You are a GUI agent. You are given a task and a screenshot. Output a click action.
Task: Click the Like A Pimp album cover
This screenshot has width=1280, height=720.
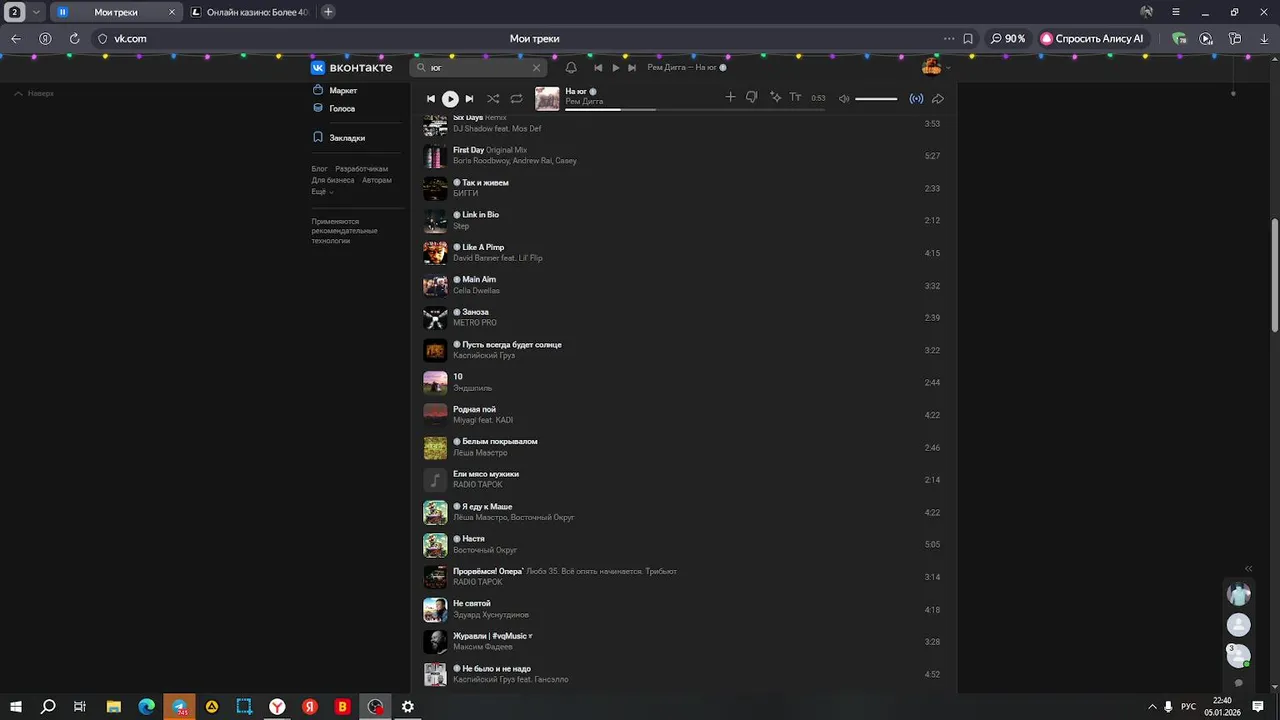coord(435,253)
